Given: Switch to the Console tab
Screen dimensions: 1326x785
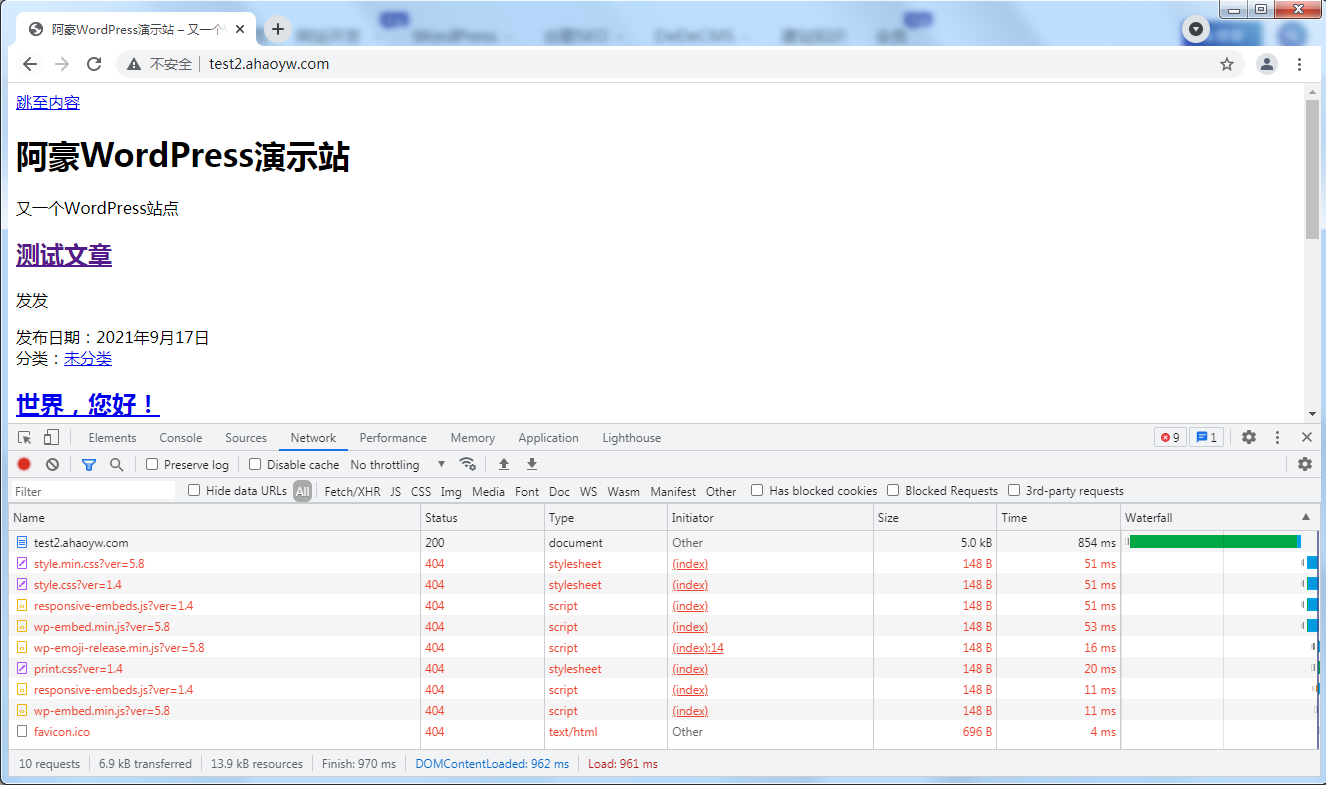Looking at the screenshot, I should [181, 438].
